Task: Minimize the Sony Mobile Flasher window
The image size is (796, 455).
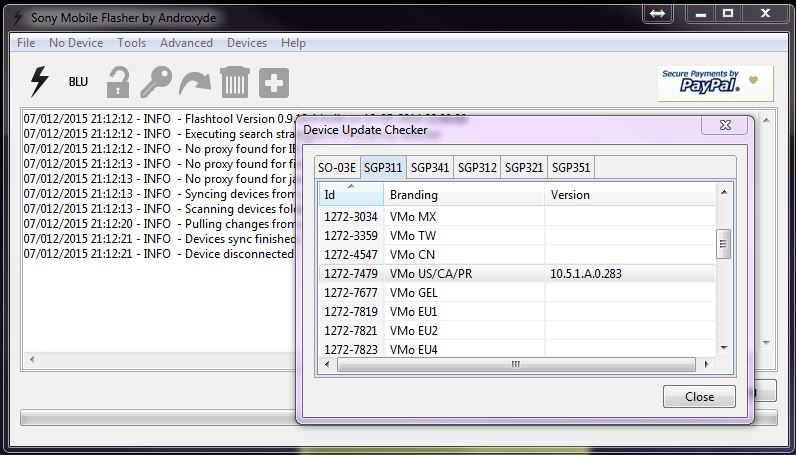Action: tap(701, 14)
